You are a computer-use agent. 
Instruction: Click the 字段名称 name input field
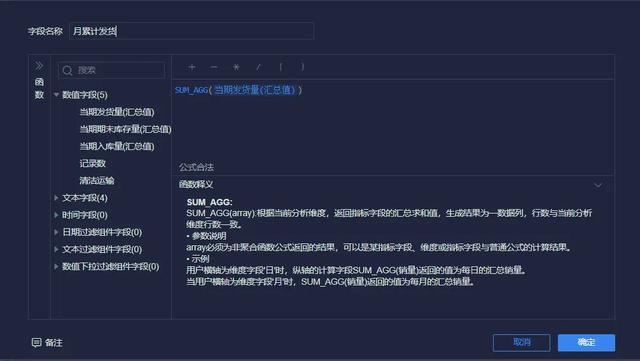coord(191,31)
